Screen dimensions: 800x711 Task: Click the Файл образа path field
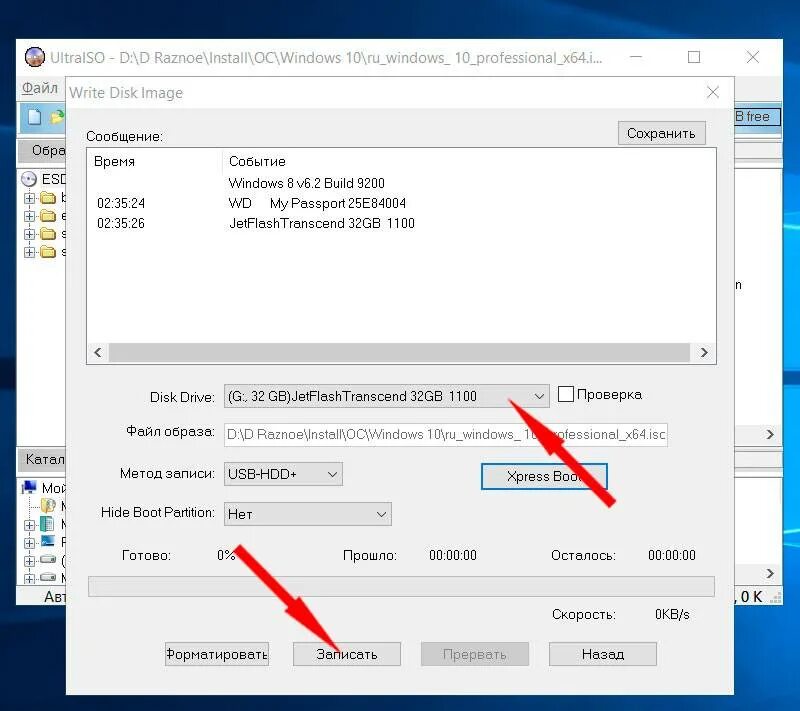445,435
